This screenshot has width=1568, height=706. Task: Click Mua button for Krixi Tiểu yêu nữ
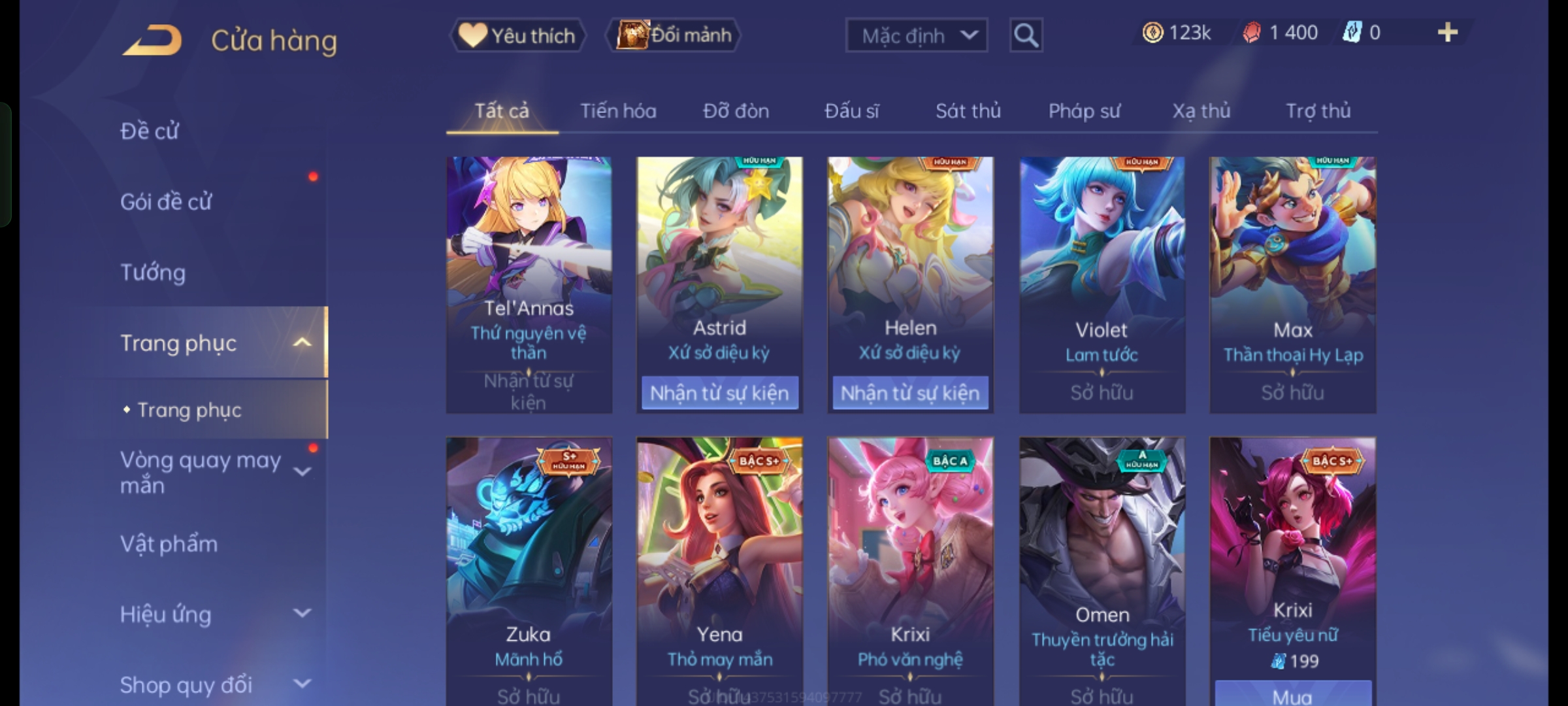1293,694
